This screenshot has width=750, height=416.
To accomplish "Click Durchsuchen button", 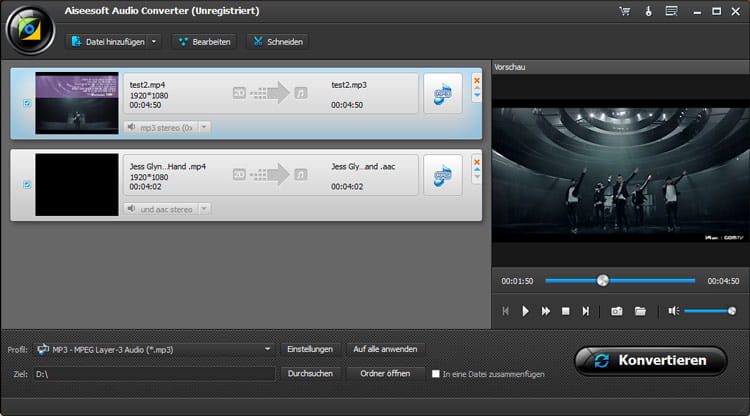I will tap(310, 374).
